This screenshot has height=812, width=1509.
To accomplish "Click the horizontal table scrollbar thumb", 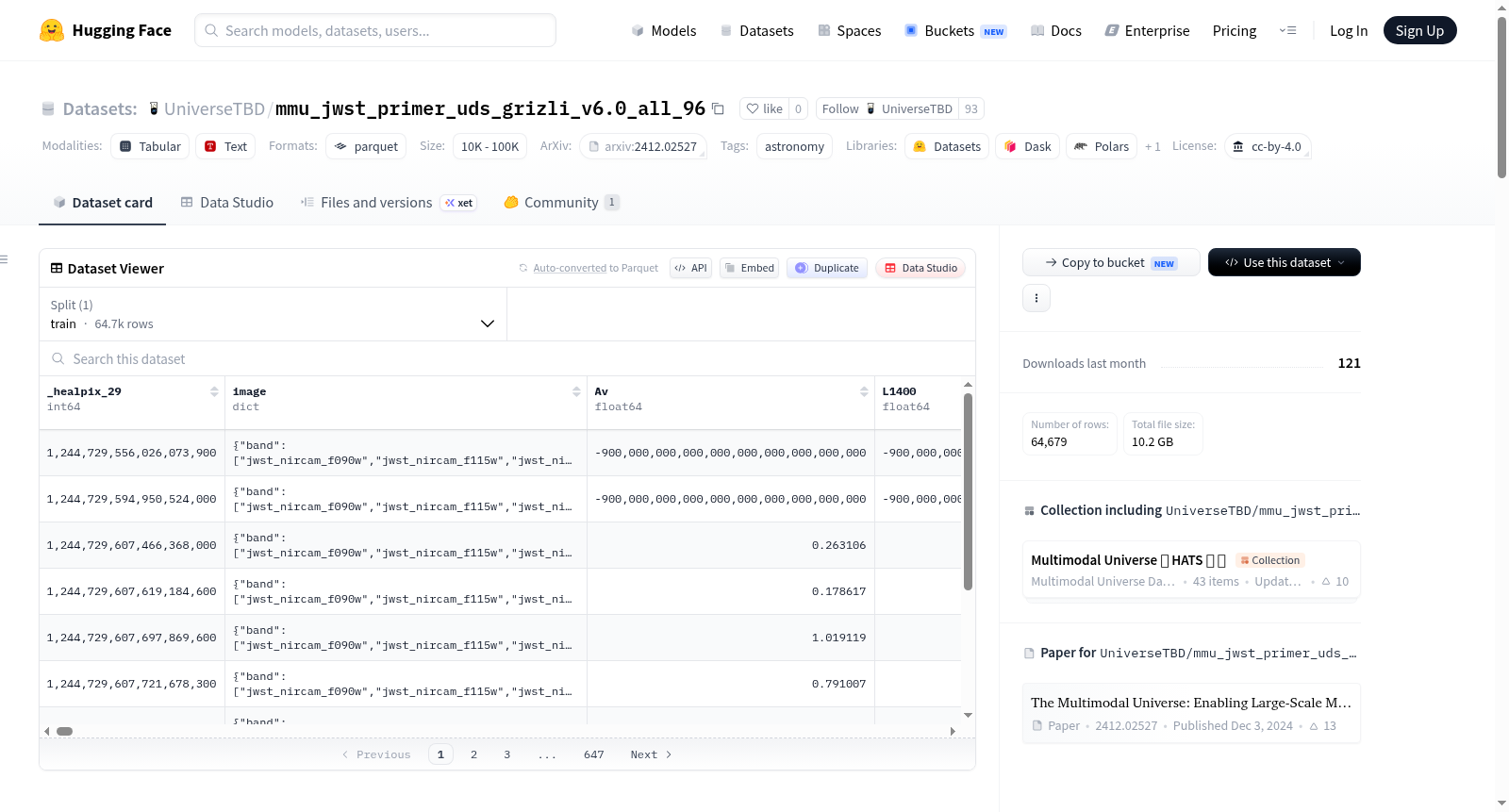I will pos(64,731).
